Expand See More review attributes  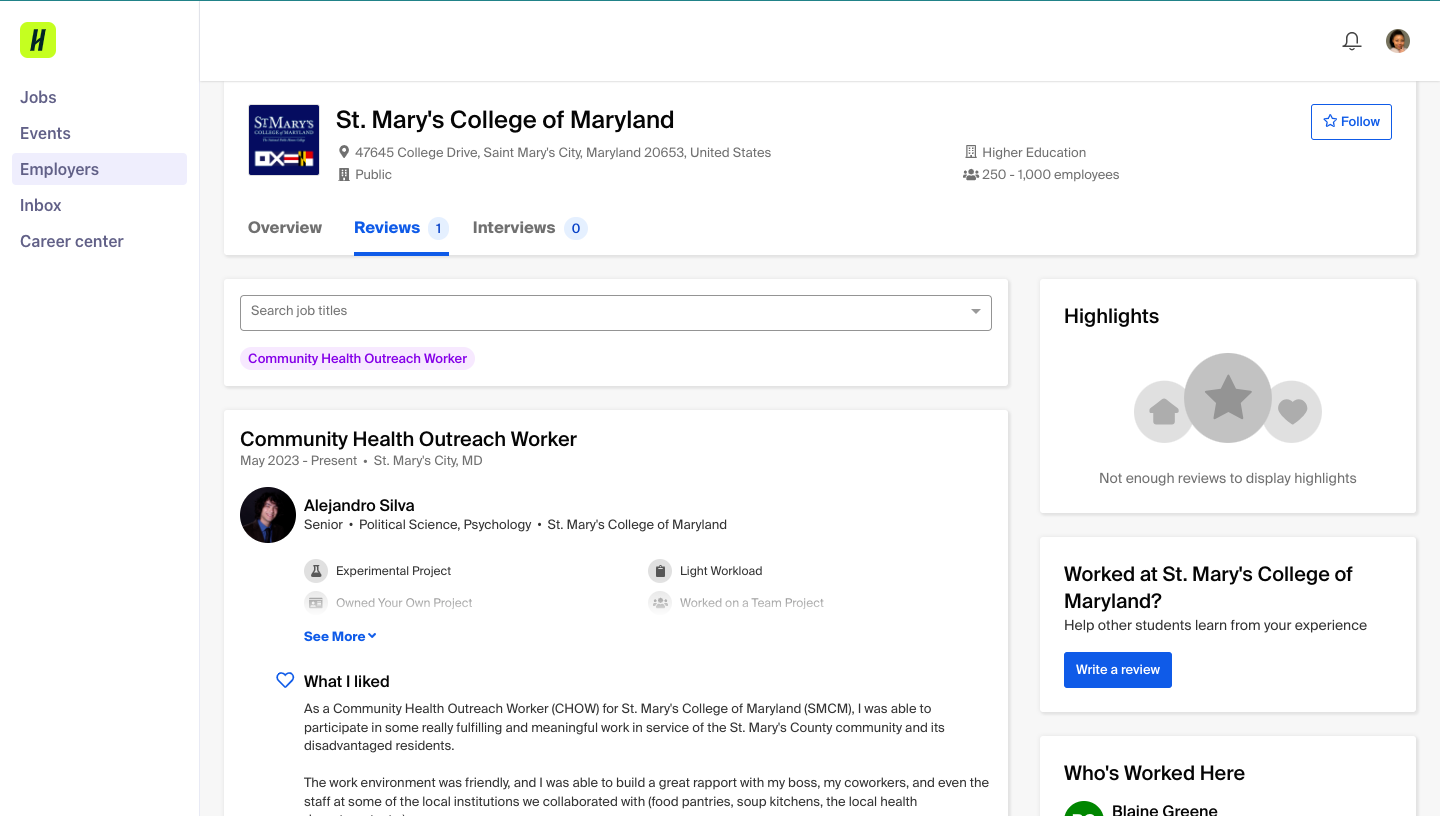pos(340,636)
